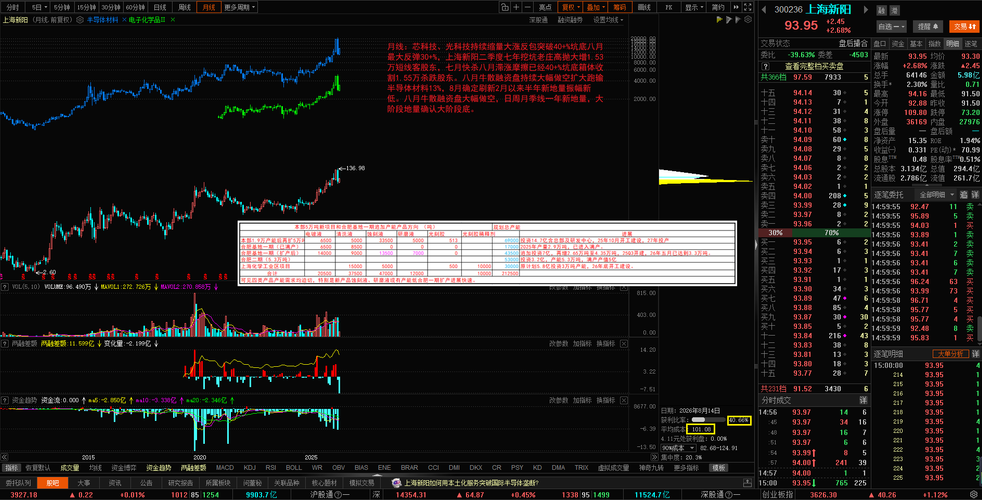Open chart settings hexagon gear icon
Screen dimensions: 982x500
[748, 20]
